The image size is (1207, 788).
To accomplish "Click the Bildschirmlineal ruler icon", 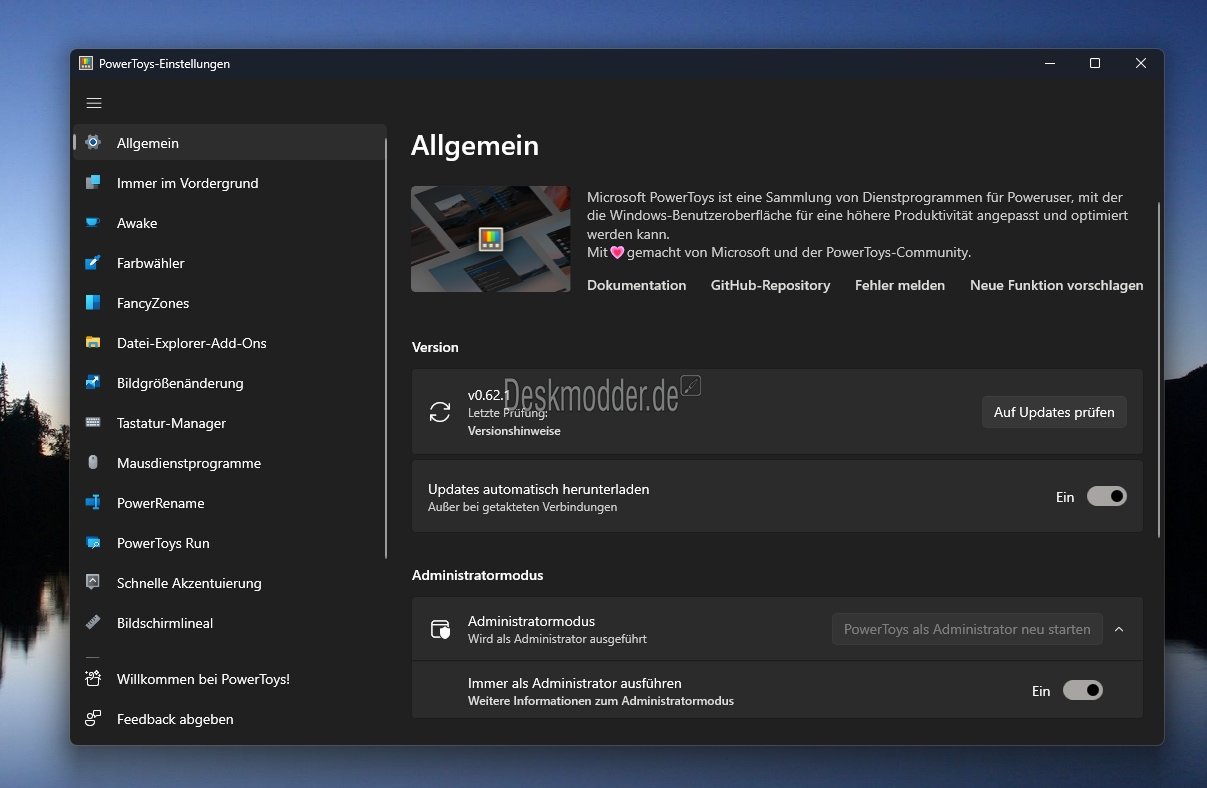I will [93, 622].
